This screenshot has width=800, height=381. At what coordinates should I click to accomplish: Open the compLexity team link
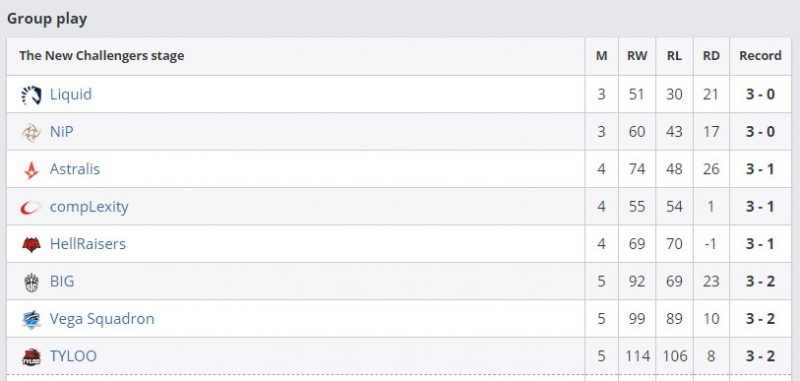(89, 207)
